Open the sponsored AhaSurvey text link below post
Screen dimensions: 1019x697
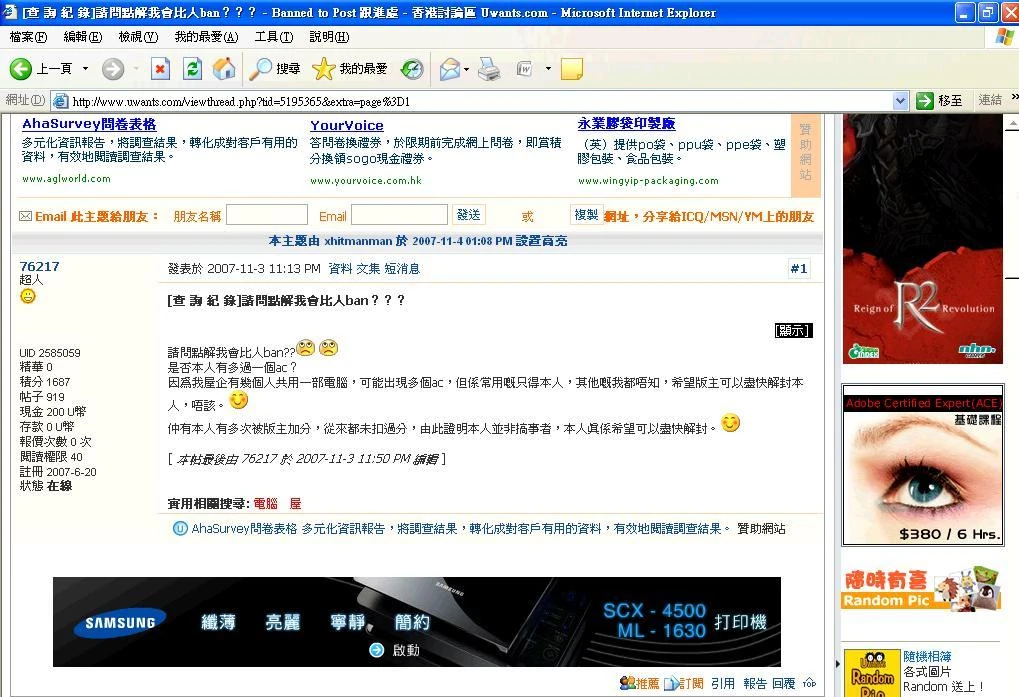tap(460, 529)
